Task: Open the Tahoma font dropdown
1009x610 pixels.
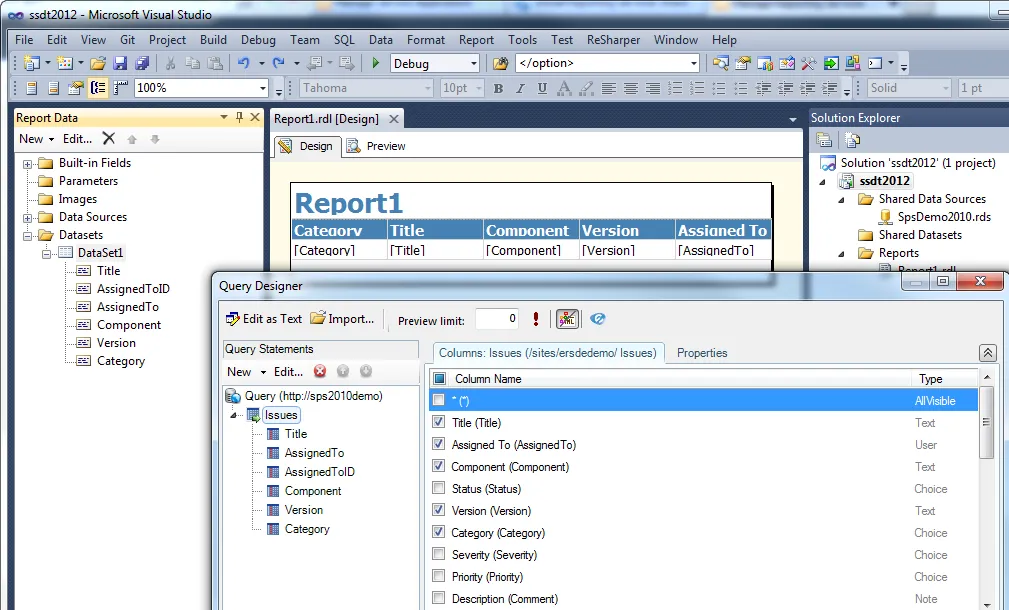Action: (x=428, y=88)
